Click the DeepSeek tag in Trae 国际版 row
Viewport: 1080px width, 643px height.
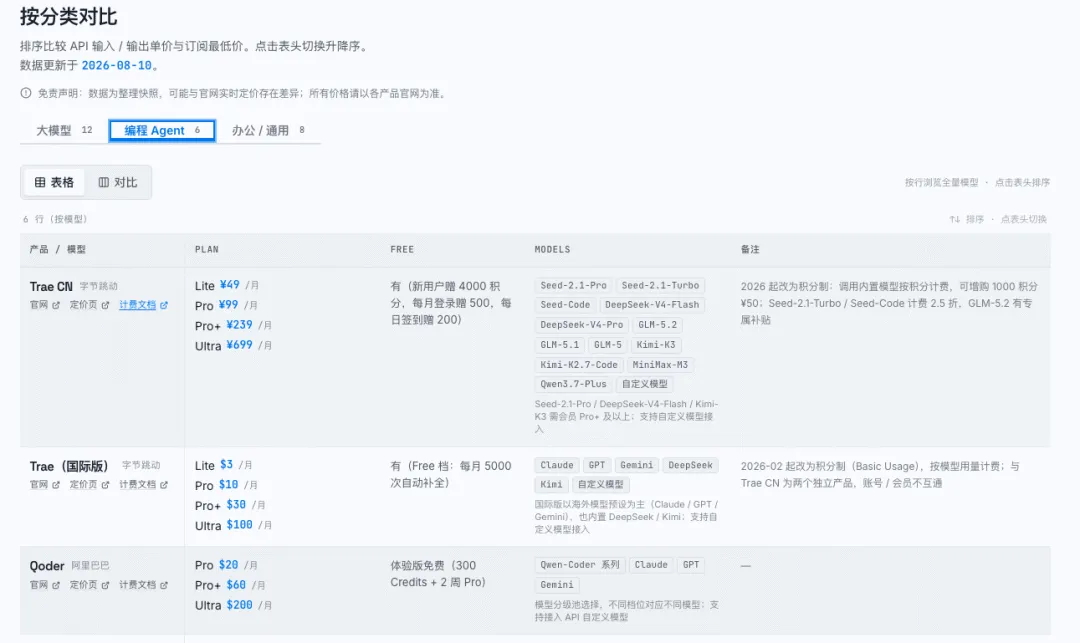[690, 465]
